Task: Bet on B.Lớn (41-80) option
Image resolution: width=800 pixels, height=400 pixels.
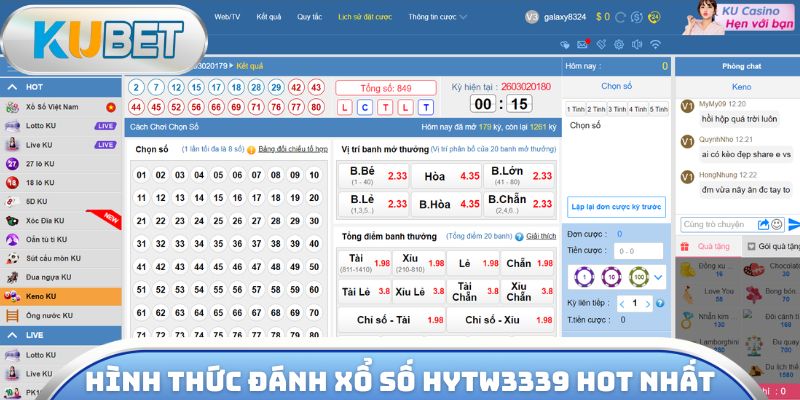Action: point(519,176)
